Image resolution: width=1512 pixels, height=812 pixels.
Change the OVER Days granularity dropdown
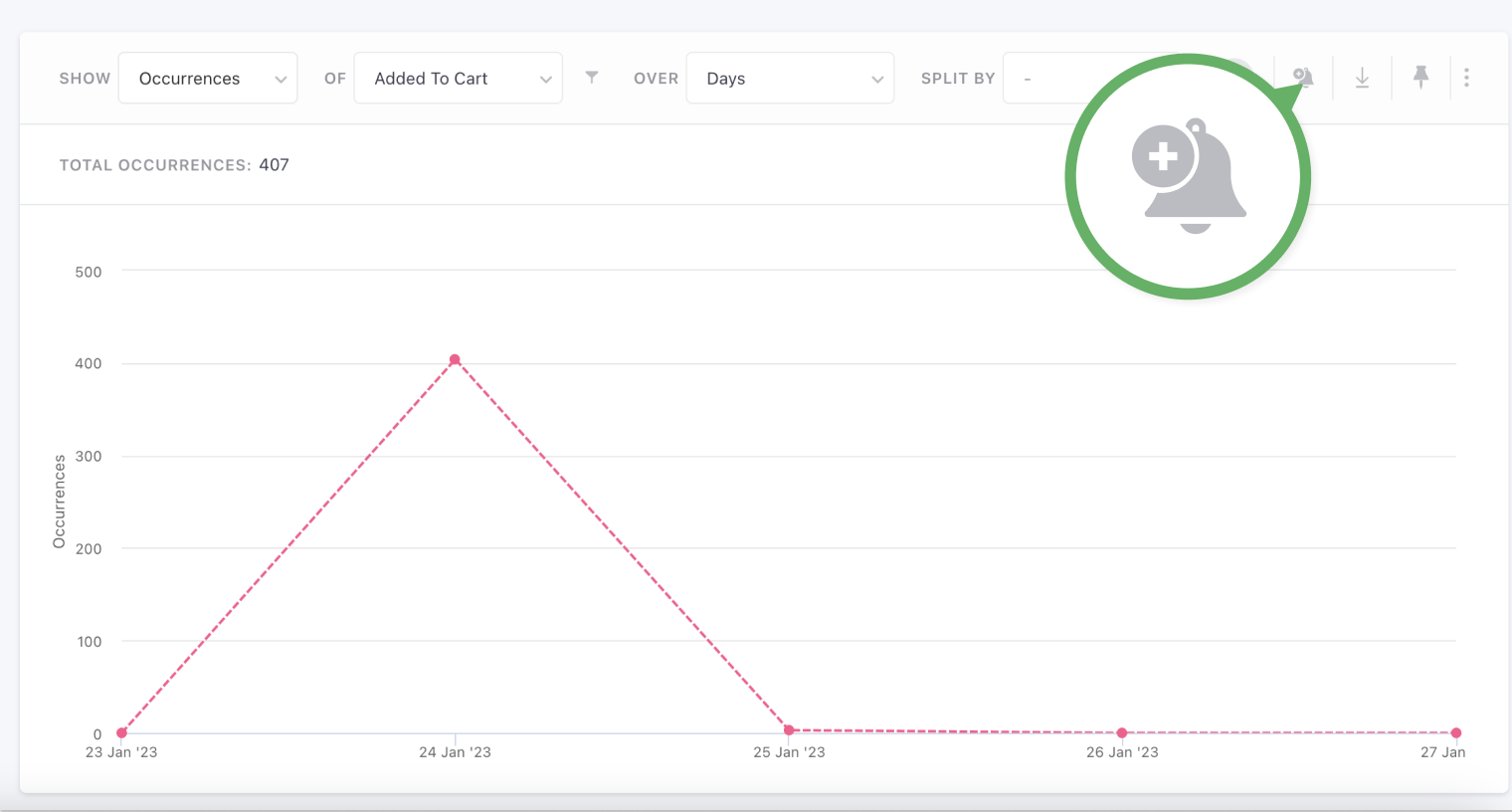pyautogui.click(x=790, y=79)
